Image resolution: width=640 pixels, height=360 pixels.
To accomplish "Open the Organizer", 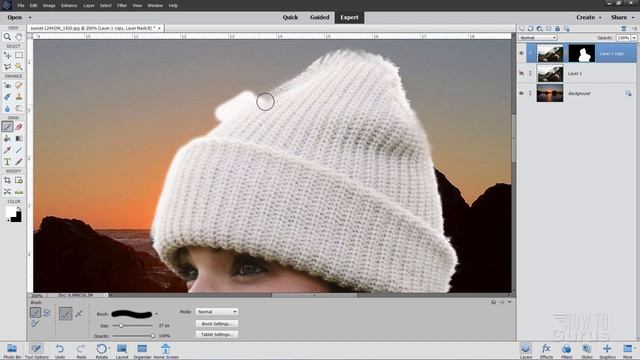I will click(142, 351).
